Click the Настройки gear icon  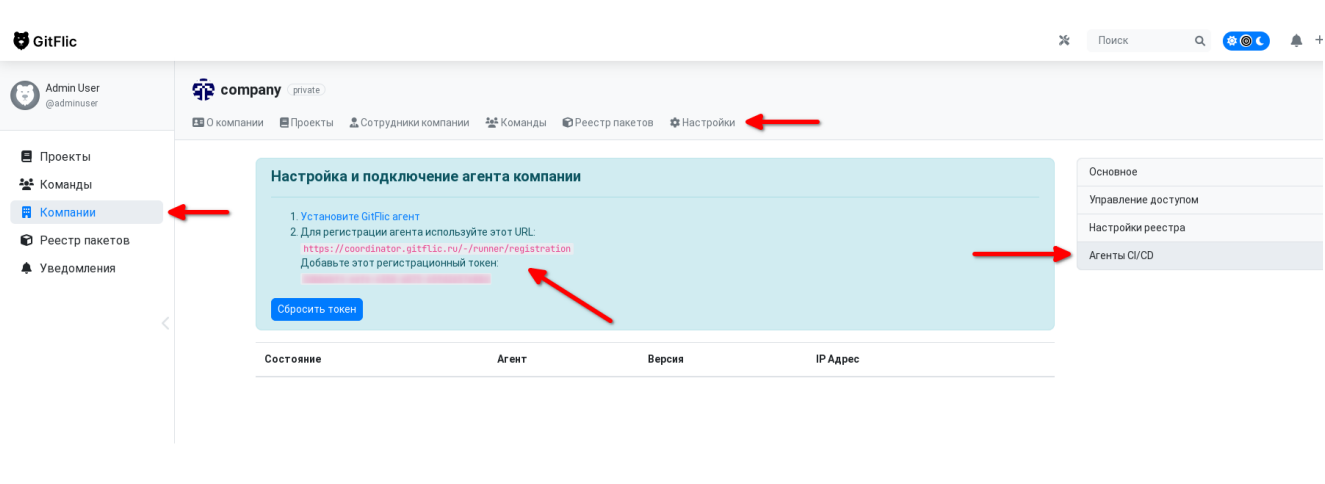point(675,122)
